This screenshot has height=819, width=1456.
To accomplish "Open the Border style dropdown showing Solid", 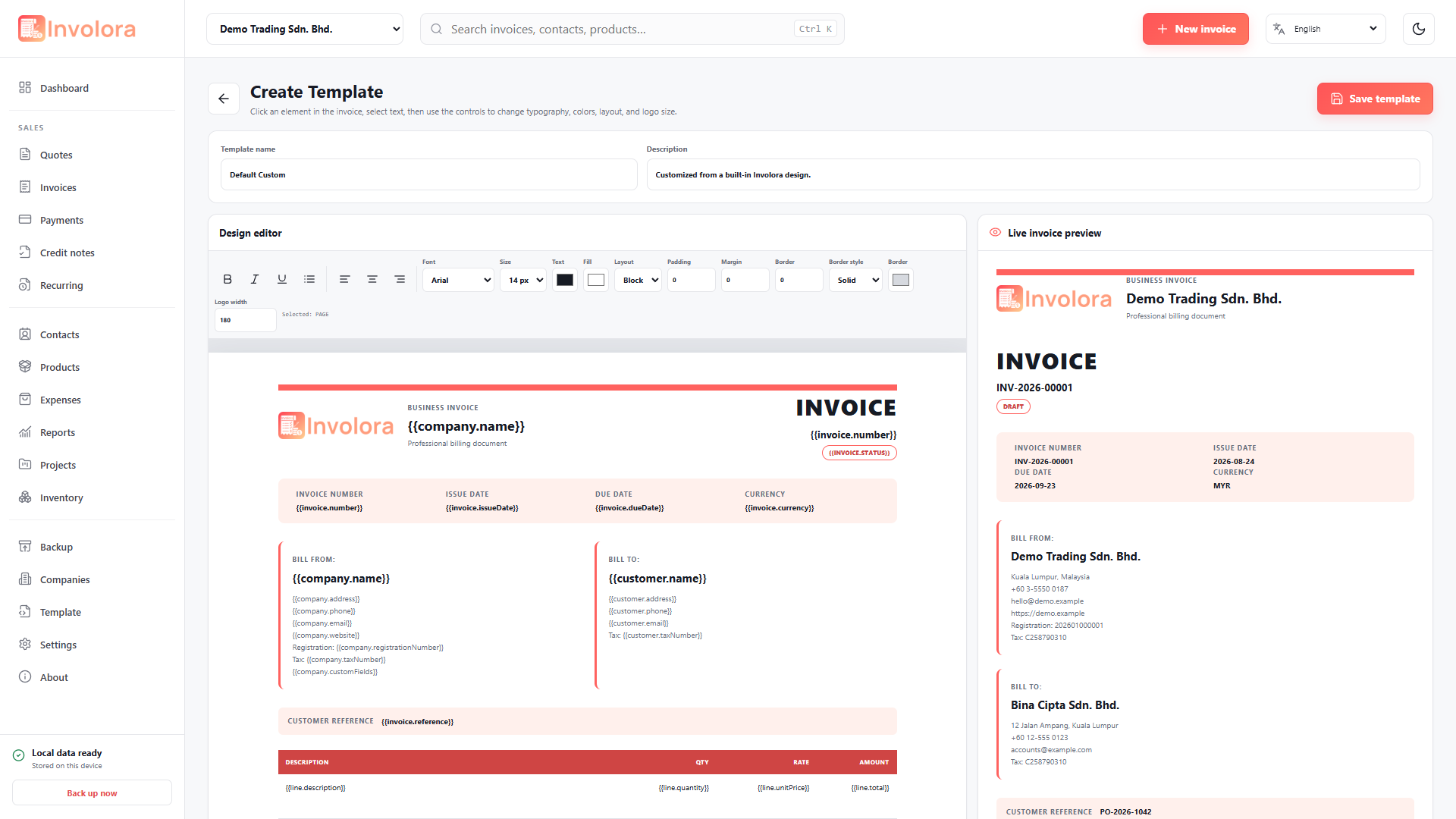I will tap(855, 280).
